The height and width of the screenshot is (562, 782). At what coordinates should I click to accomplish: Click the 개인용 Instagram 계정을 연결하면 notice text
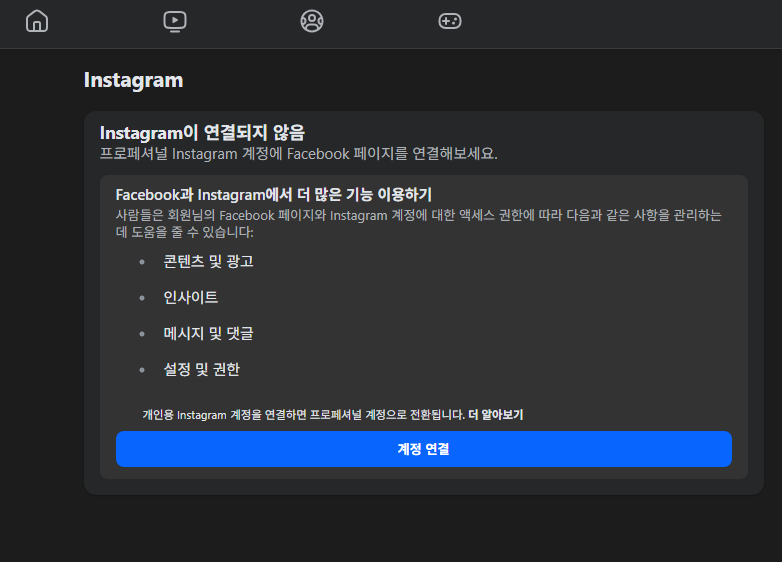(304, 415)
